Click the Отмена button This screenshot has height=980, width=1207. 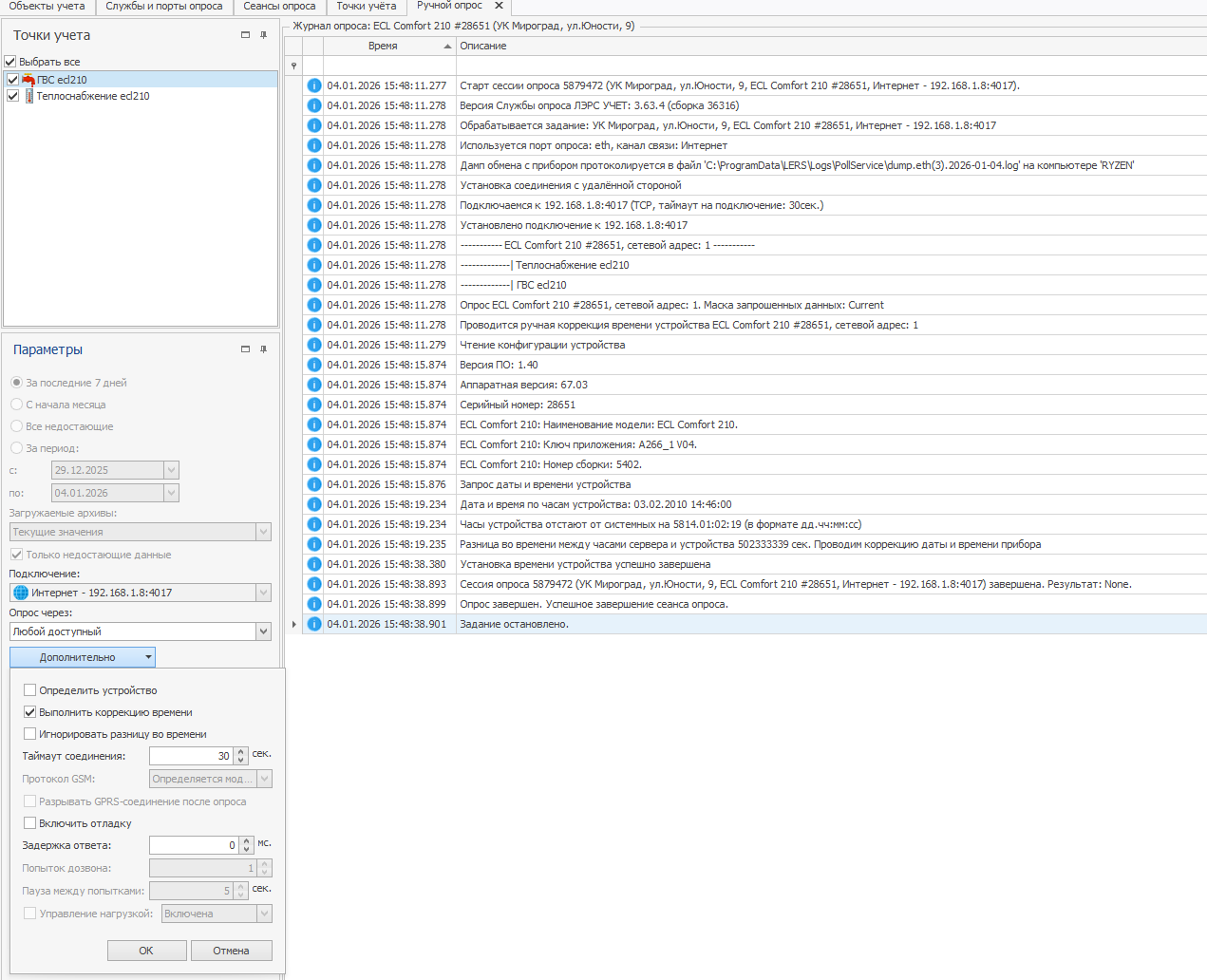click(x=231, y=951)
